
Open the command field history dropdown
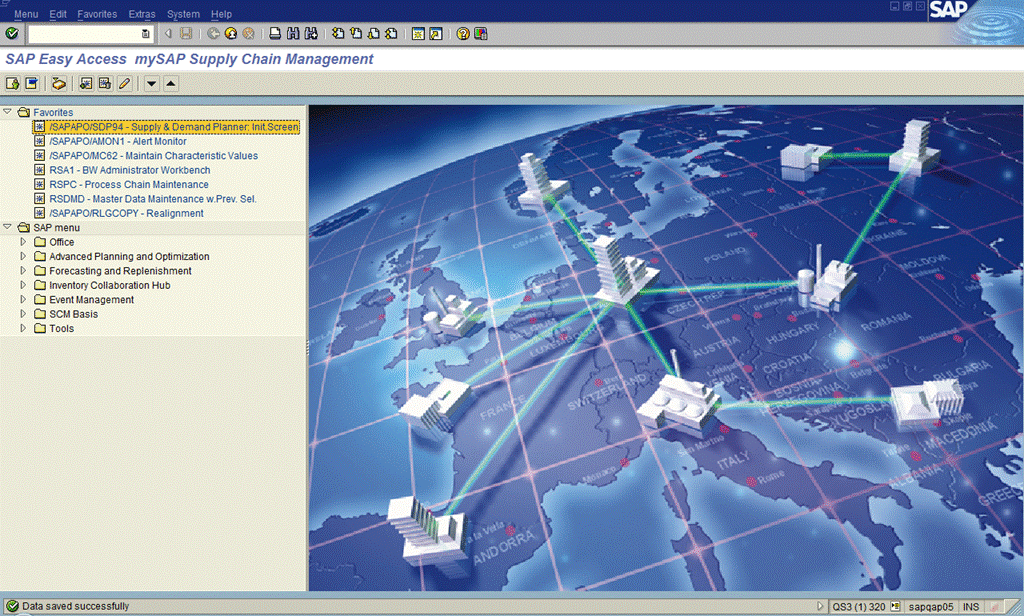click(146, 33)
